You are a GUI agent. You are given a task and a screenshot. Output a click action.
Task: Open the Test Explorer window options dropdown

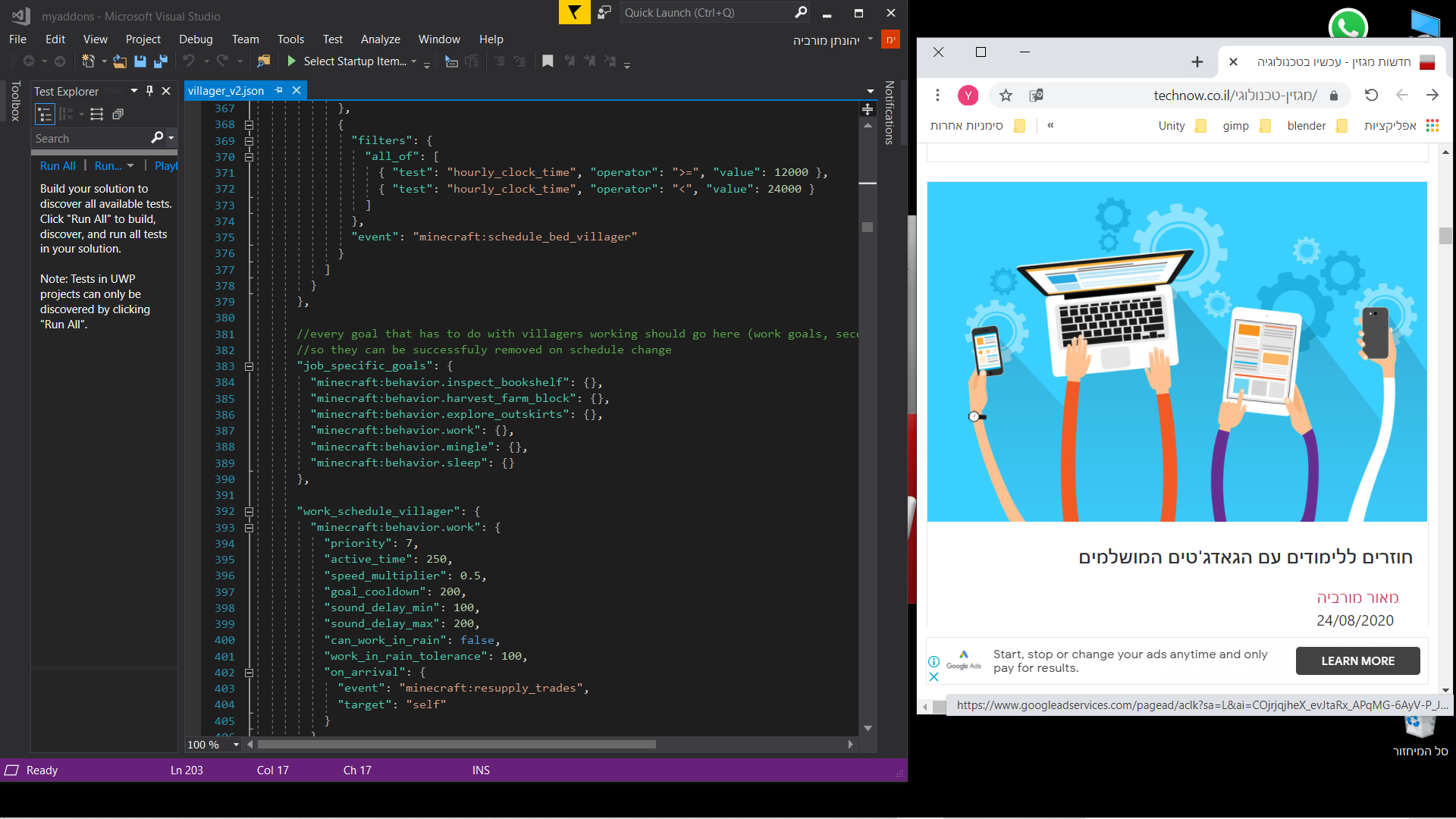click(133, 91)
